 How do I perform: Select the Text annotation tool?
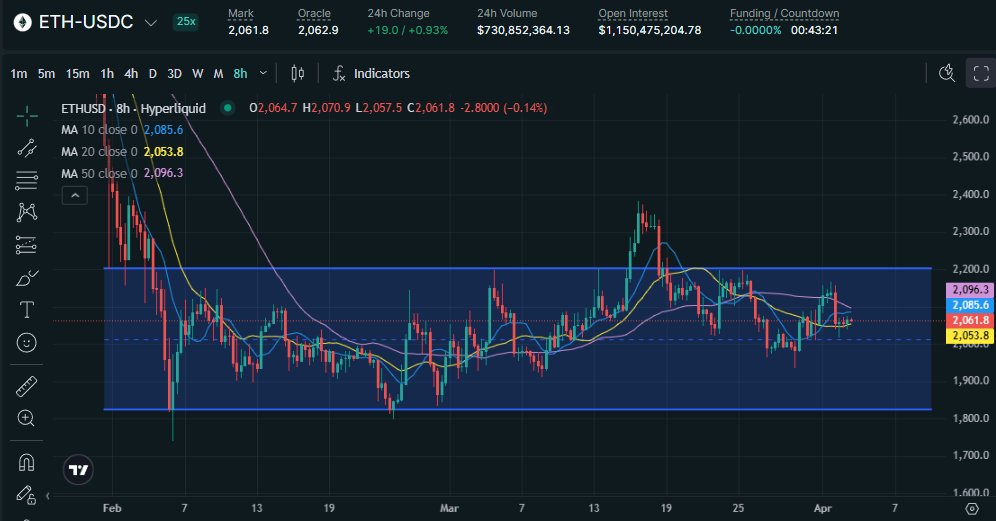click(x=27, y=310)
